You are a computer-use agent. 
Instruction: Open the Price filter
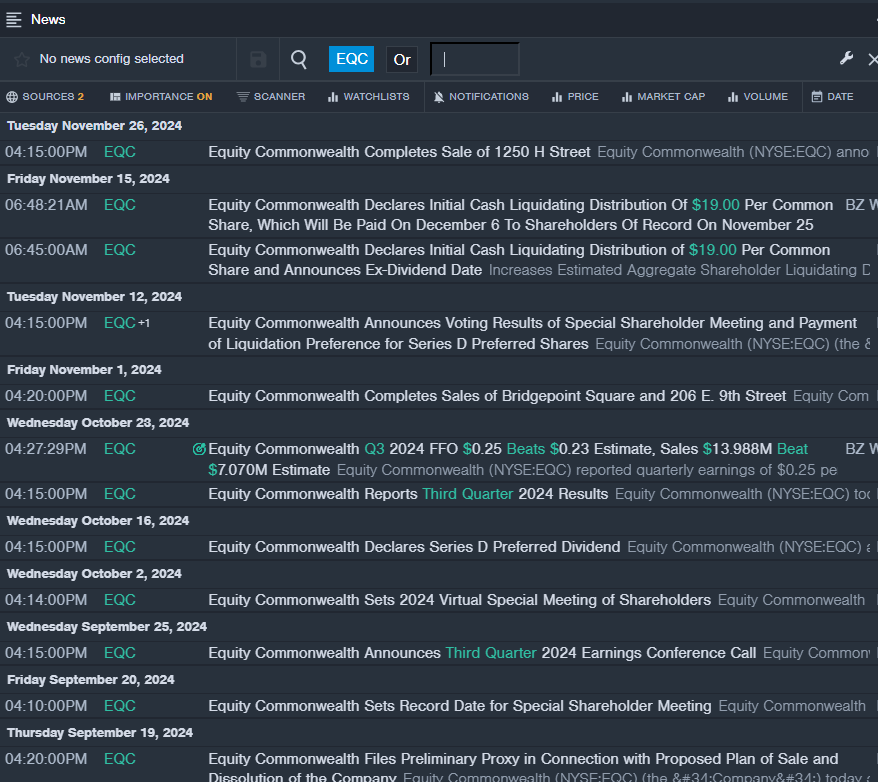pyautogui.click(x=575, y=97)
